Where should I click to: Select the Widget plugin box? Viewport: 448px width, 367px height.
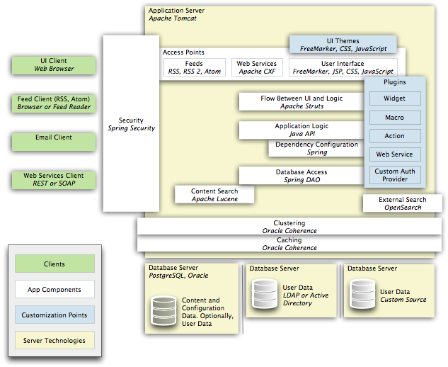(395, 99)
